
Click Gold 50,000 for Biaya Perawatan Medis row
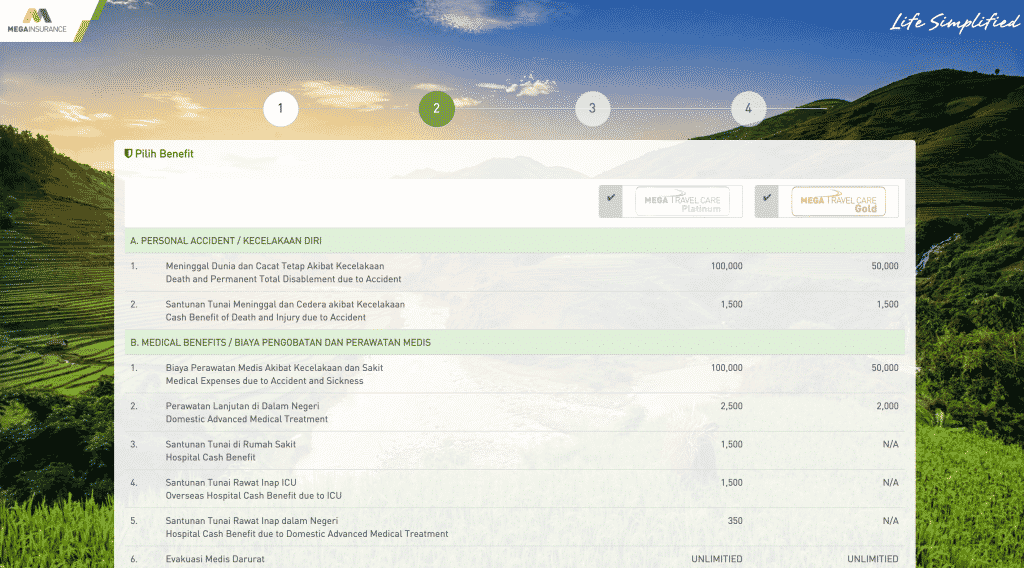pyautogui.click(x=884, y=368)
